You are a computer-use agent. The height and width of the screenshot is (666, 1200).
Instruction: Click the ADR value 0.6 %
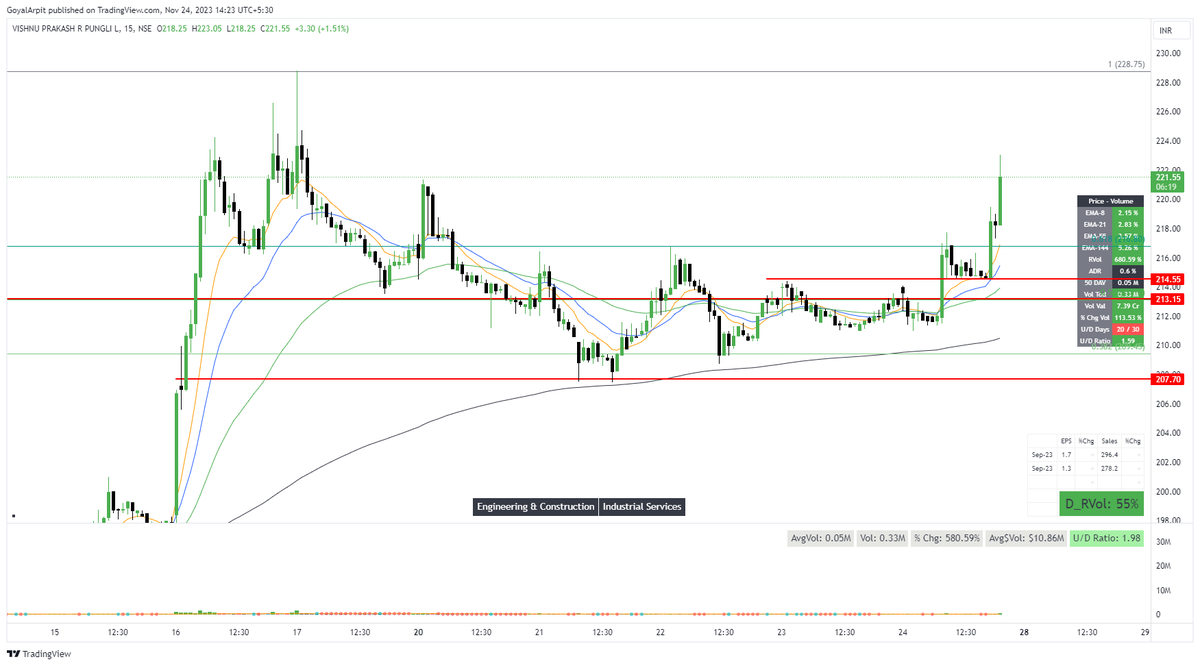pyautogui.click(x=1127, y=271)
